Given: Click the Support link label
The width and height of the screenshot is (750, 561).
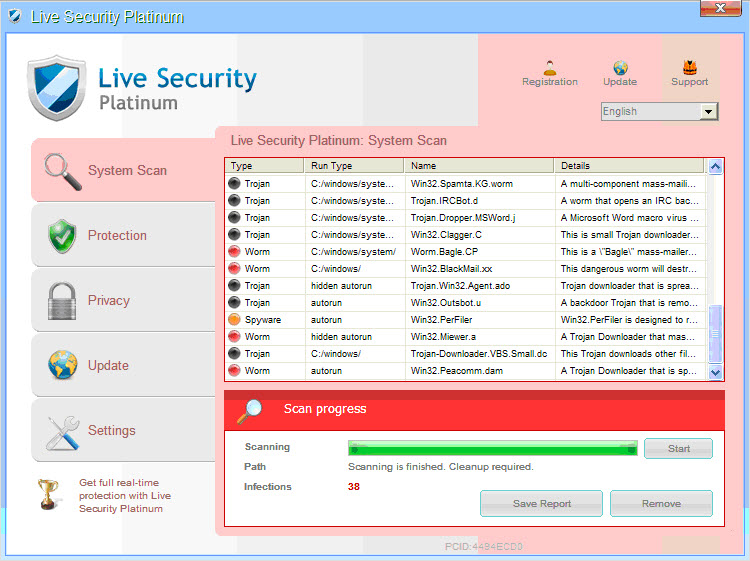Looking at the screenshot, I should (689, 82).
